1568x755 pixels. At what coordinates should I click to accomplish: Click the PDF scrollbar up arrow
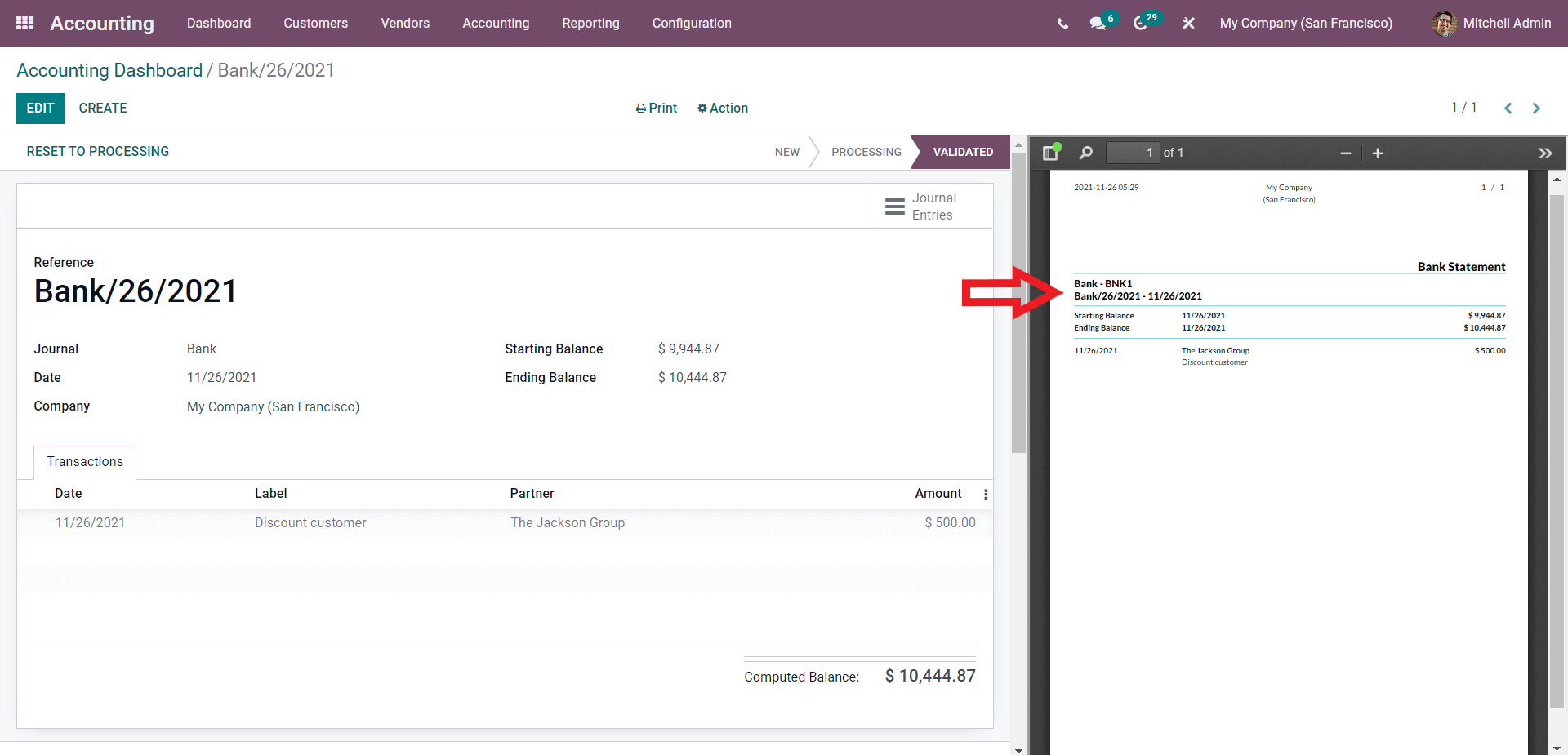point(1557,179)
